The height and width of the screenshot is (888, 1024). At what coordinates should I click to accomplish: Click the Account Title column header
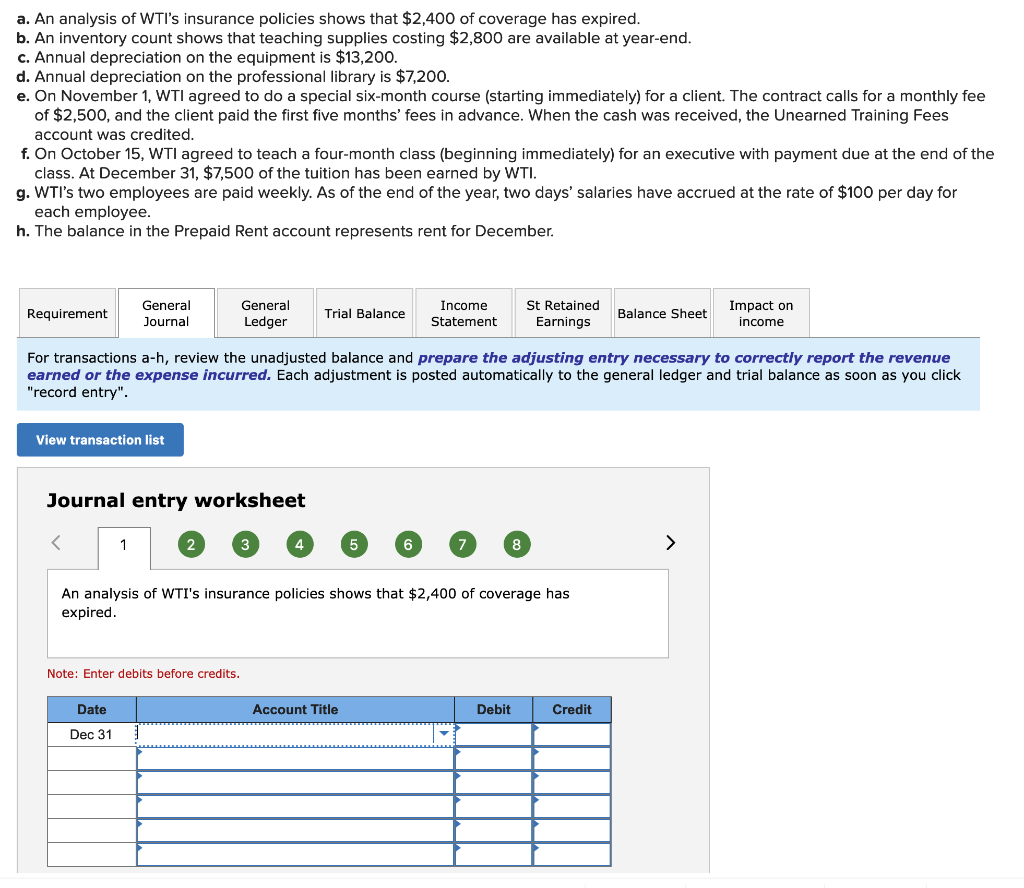point(295,709)
